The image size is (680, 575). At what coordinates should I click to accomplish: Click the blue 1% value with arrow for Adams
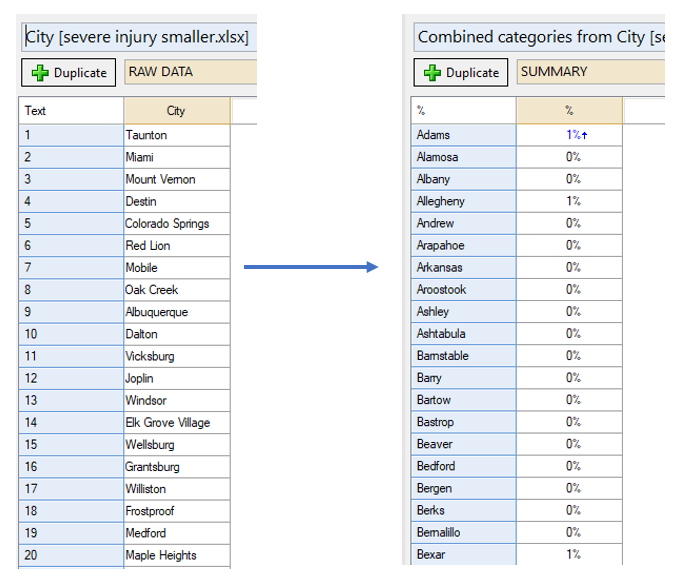point(576,135)
